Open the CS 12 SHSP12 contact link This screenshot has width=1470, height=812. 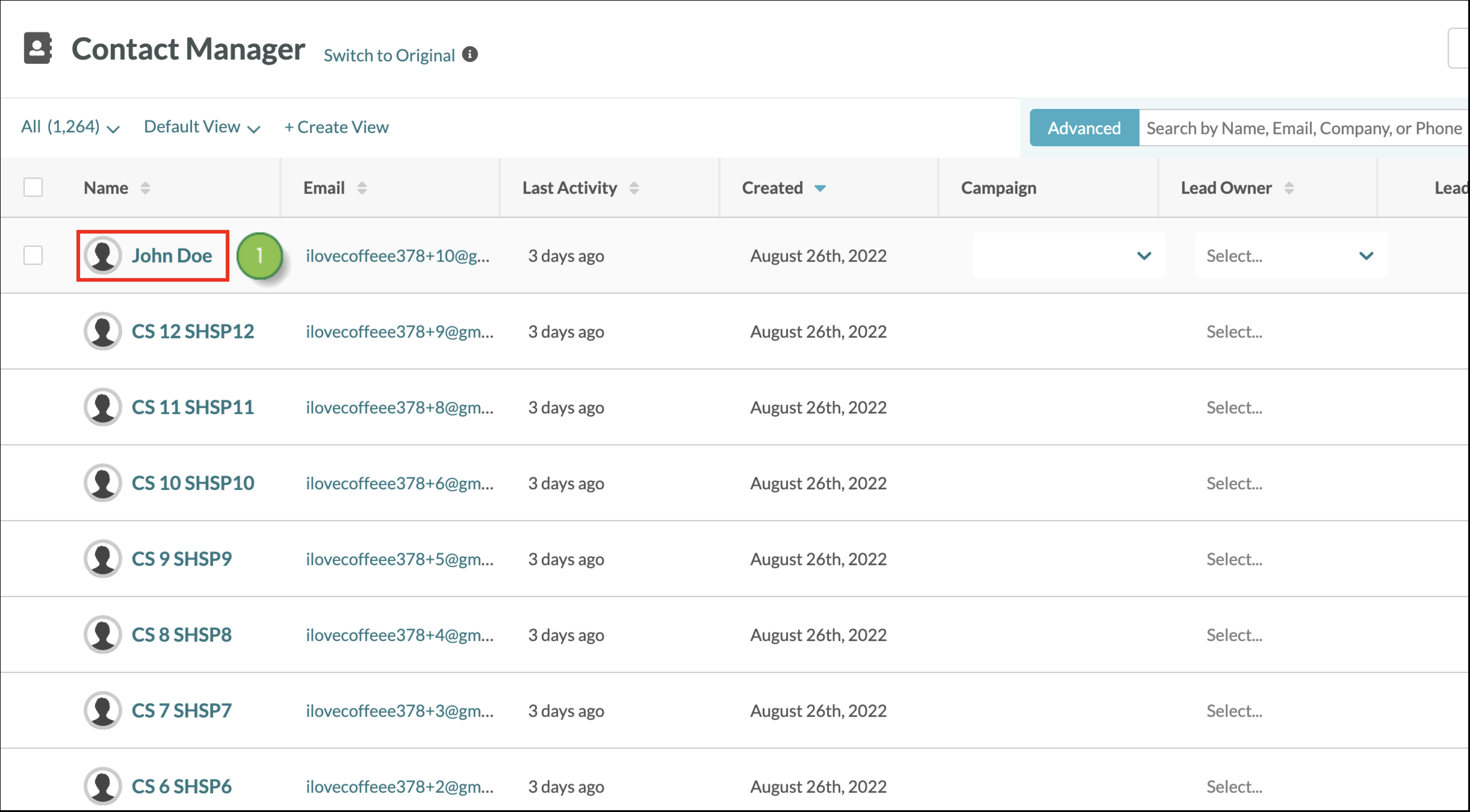193,332
